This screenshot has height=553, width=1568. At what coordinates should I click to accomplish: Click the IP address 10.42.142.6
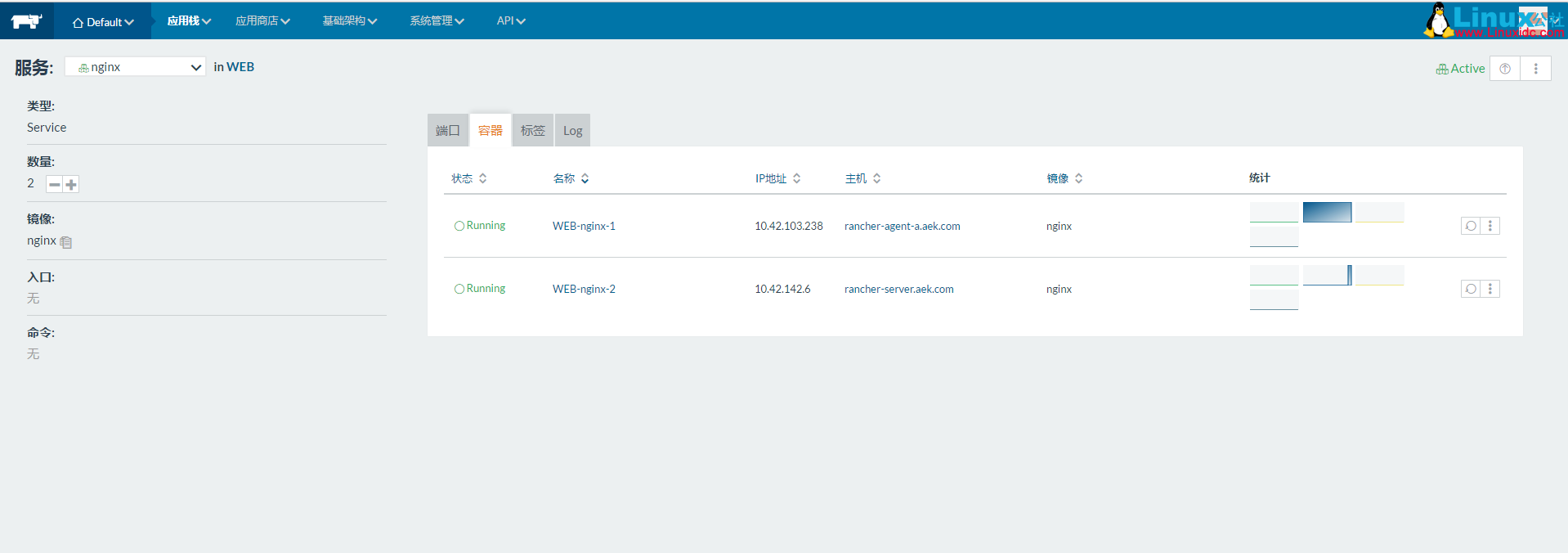pos(782,289)
